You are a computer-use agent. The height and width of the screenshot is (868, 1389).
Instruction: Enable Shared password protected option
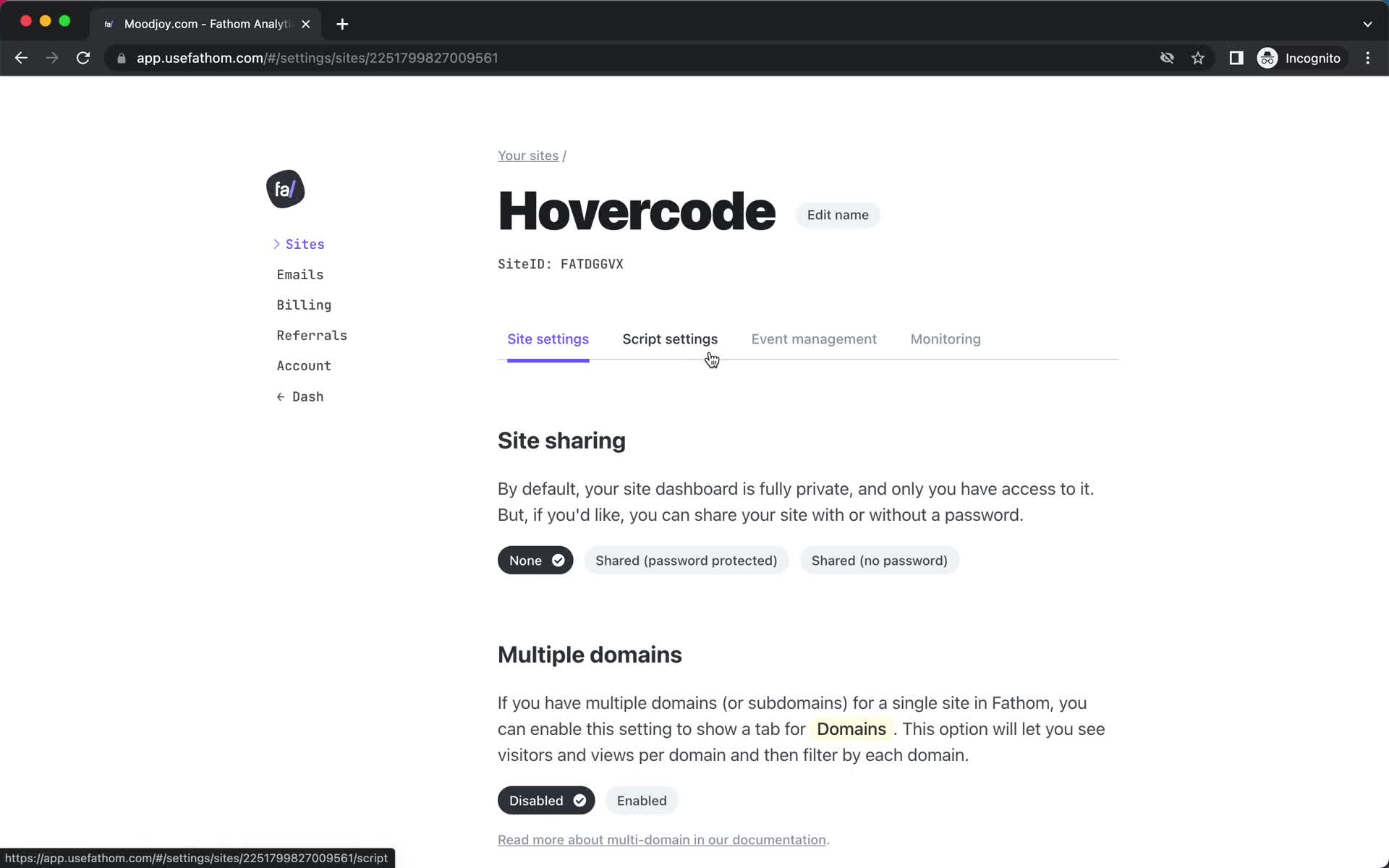pos(686,560)
